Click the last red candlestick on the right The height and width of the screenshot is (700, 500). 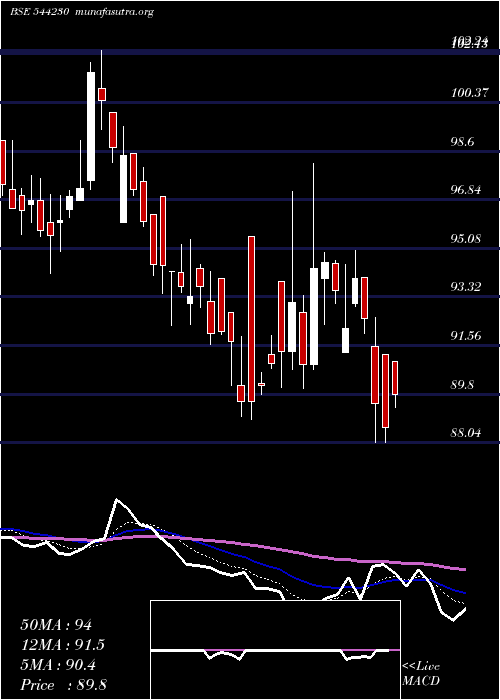[395, 378]
